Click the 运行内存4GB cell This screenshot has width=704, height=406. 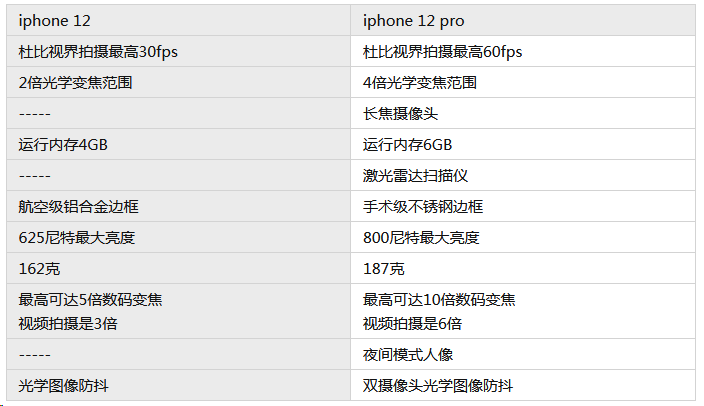(x=178, y=145)
